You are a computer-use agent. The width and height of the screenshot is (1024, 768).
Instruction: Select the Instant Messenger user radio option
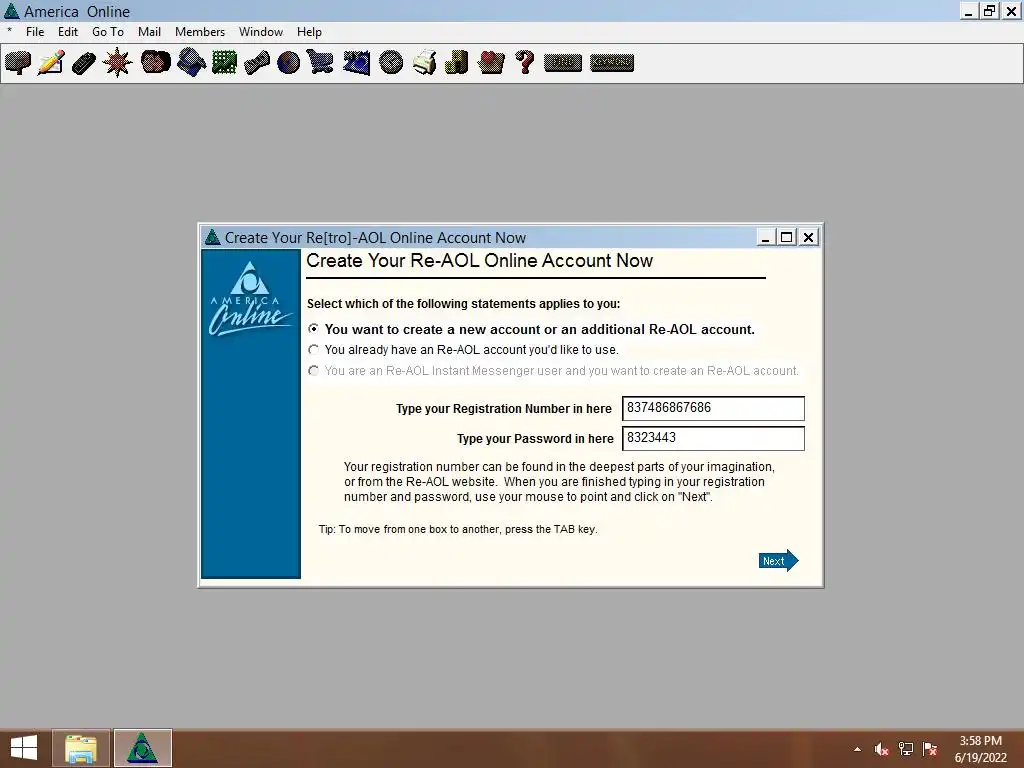(x=313, y=371)
